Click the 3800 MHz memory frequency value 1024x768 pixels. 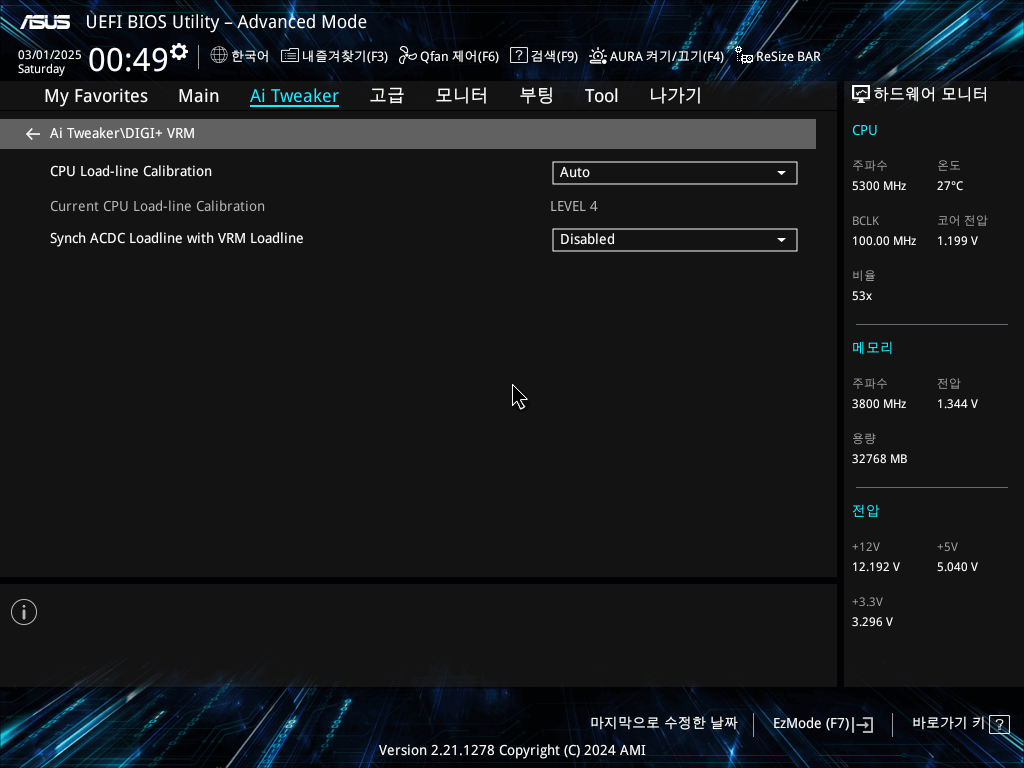(879, 404)
